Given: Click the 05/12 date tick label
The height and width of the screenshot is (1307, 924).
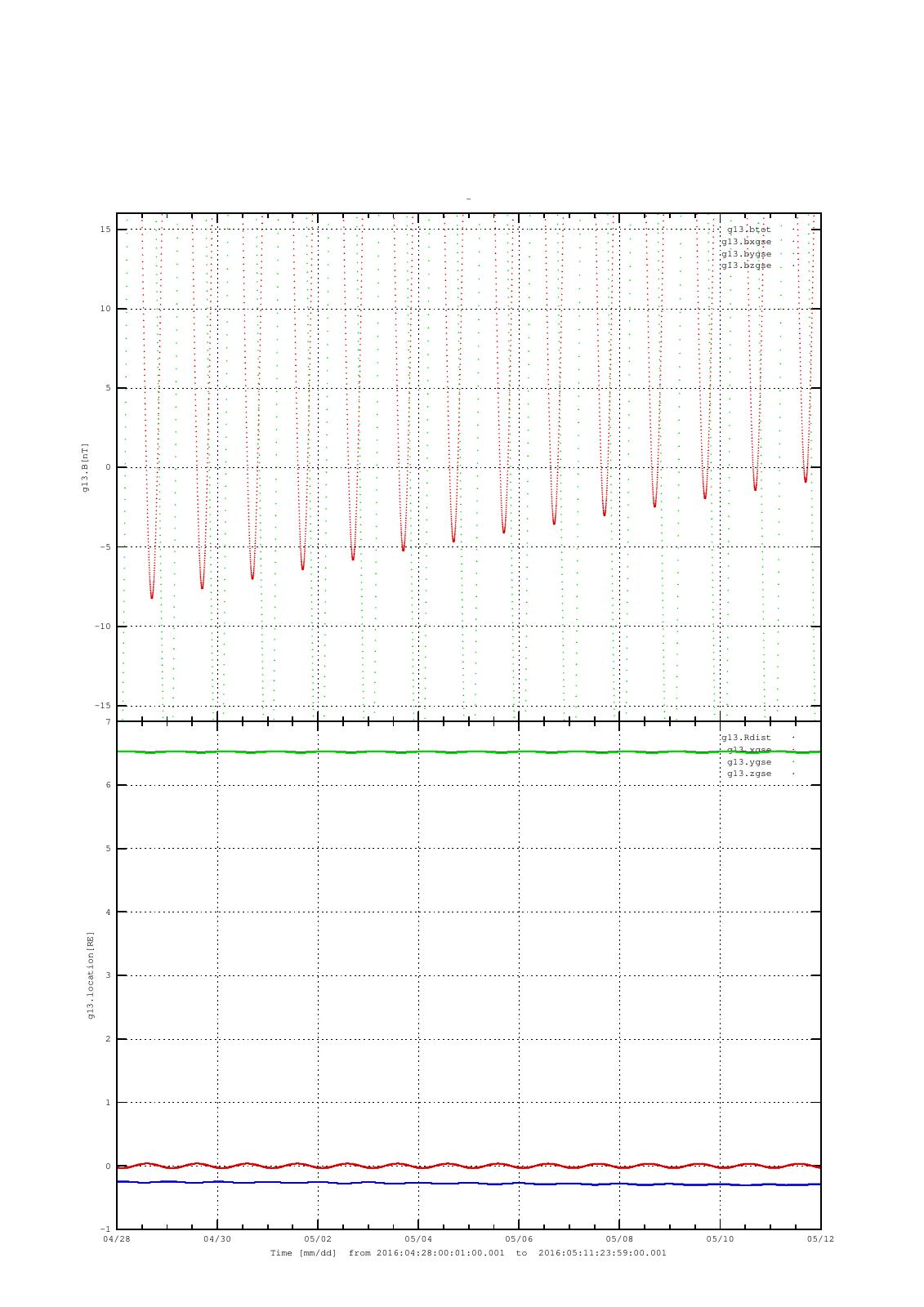Looking at the screenshot, I should pyautogui.click(x=820, y=1239).
